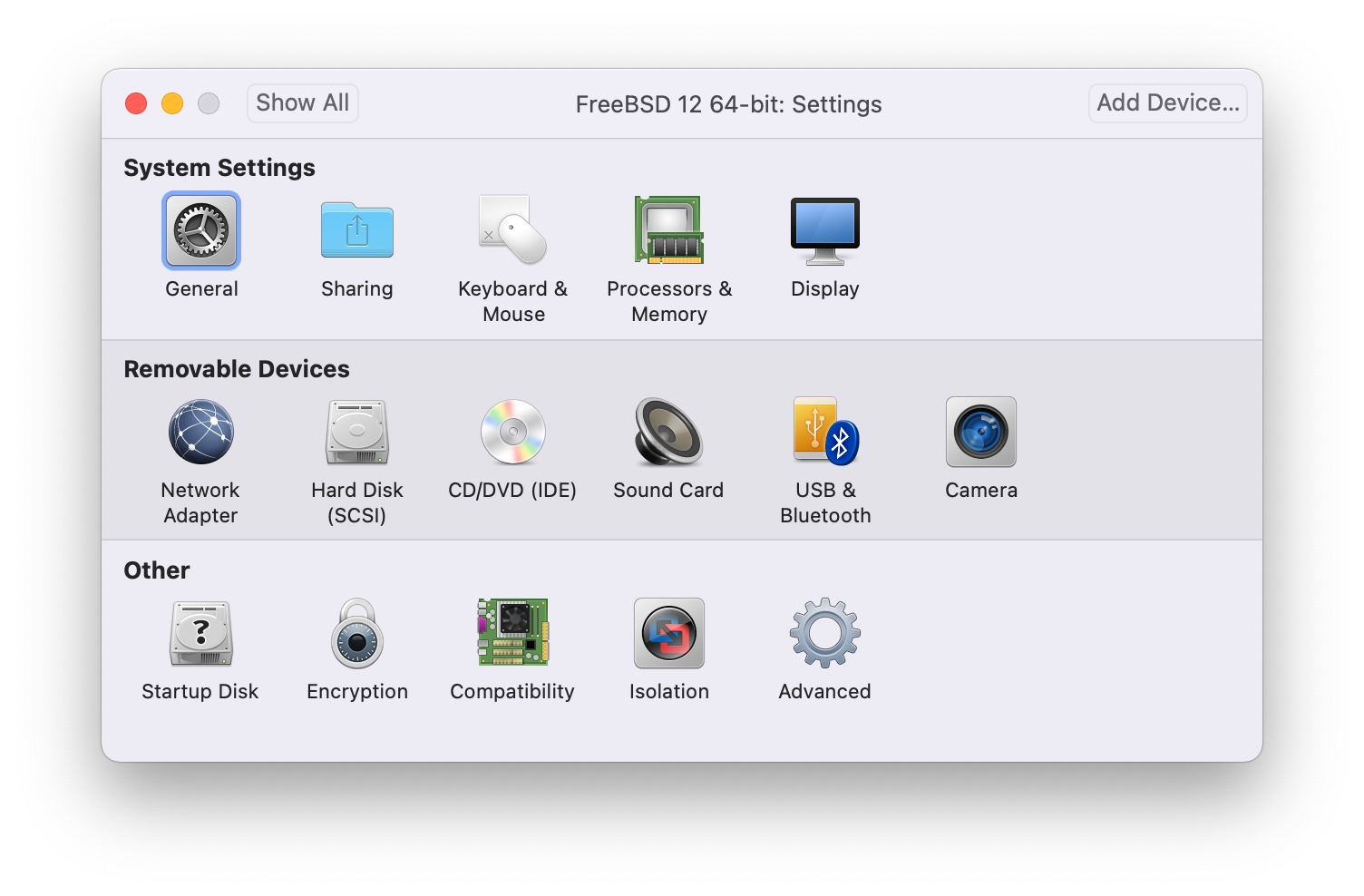Open Hard Disk (SCSI) settings
Screen dimensions: 1364x896
(x=357, y=432)
